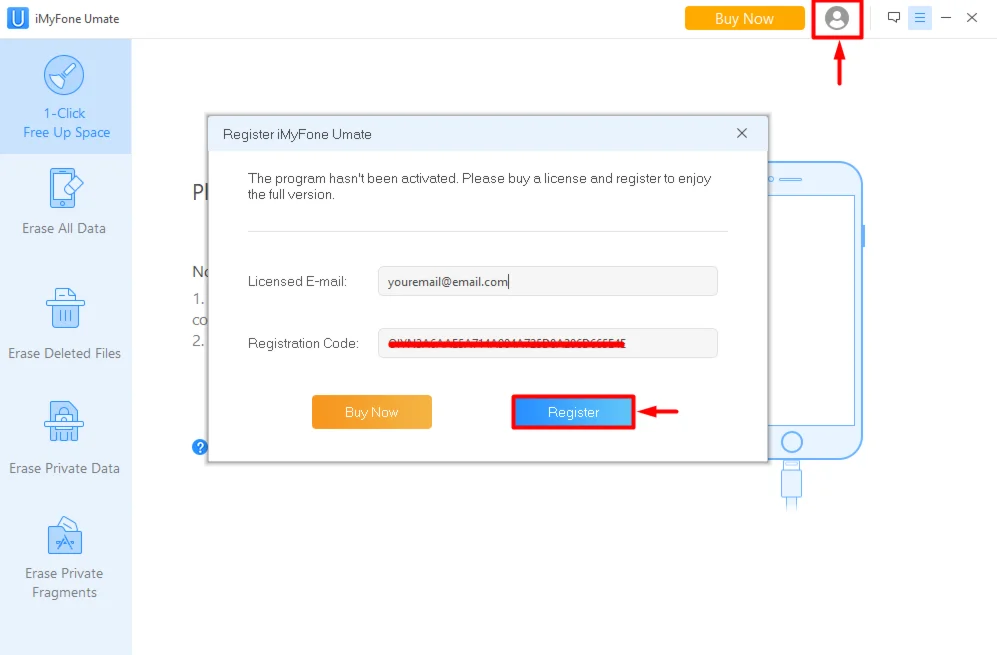Close the Register iMyFone Umate dialog
The height and width of the screenshot is (655, 997).
[x=741, y=134]
